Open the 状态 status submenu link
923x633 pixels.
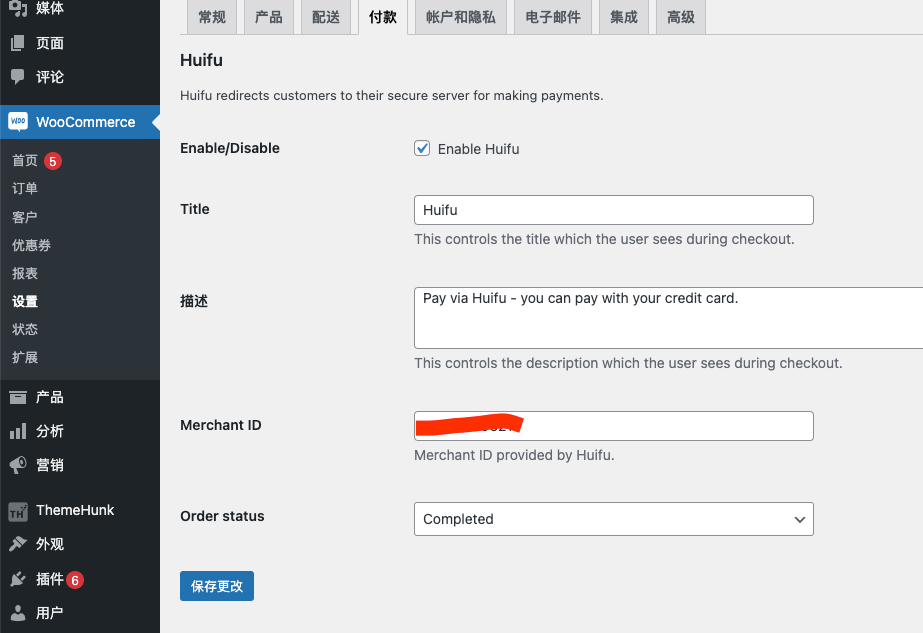pyautogui.click(x=25, y=329)
